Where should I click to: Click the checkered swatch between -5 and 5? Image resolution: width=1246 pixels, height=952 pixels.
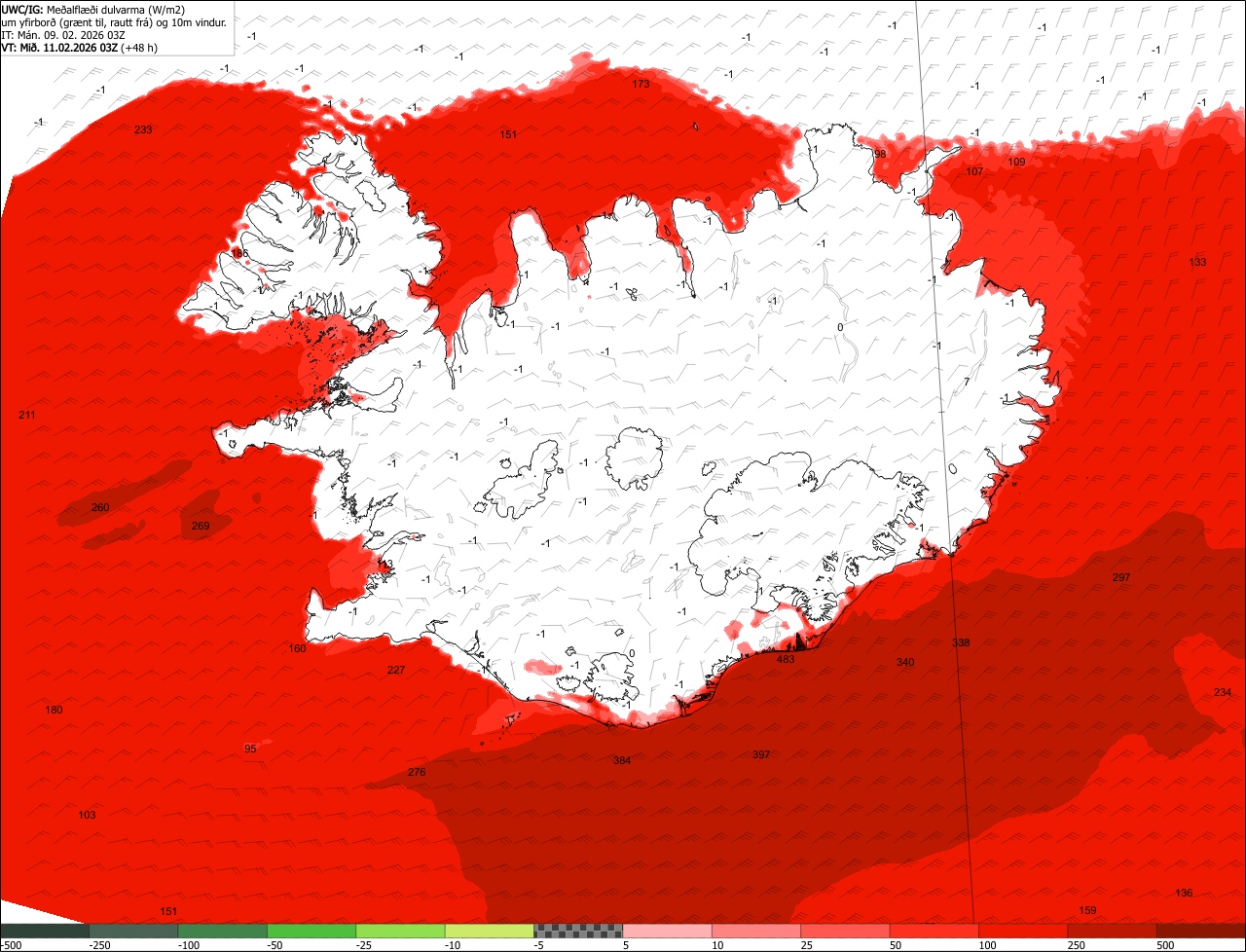[578, 931]
